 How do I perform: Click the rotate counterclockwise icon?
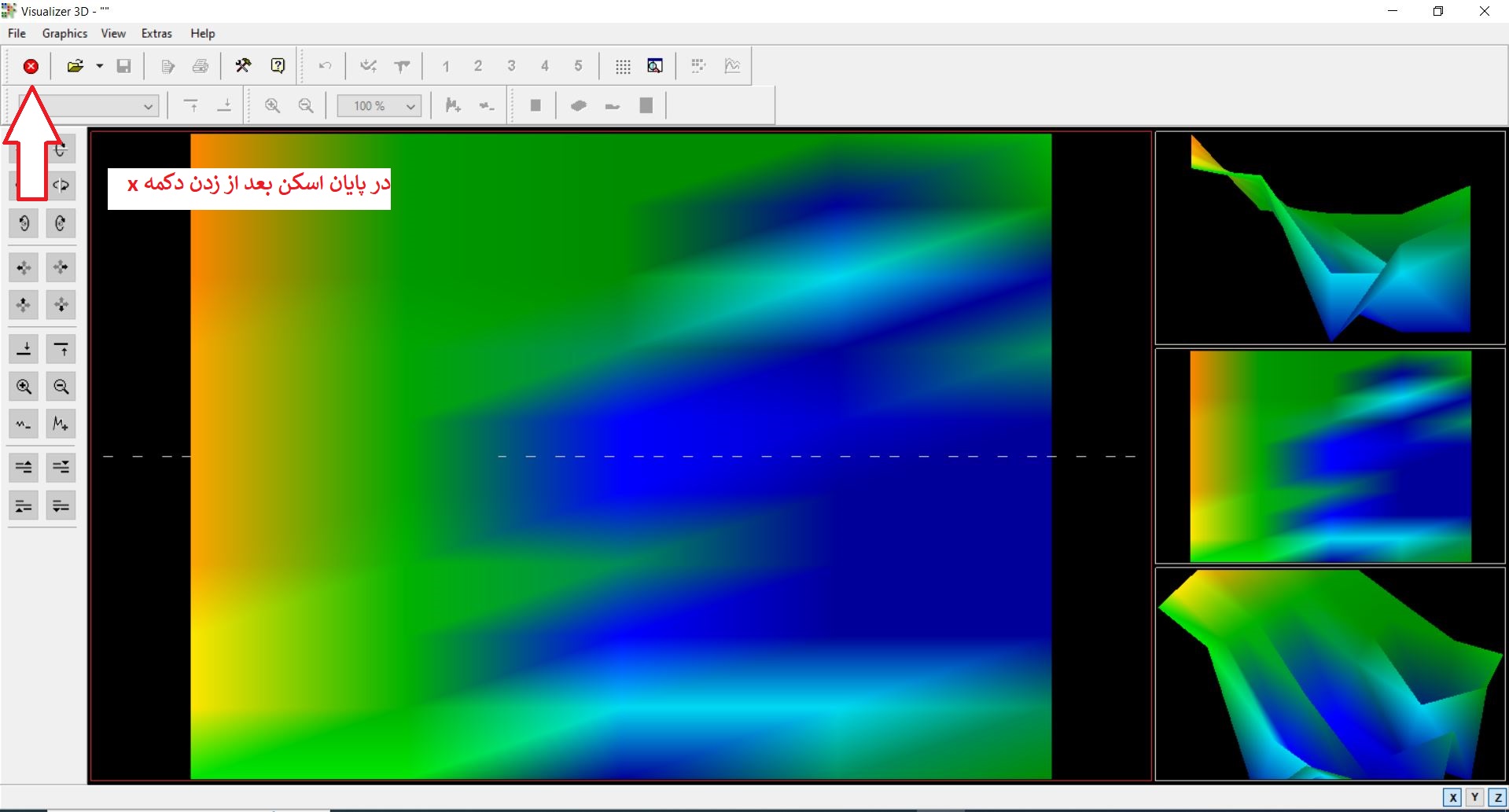24,223
